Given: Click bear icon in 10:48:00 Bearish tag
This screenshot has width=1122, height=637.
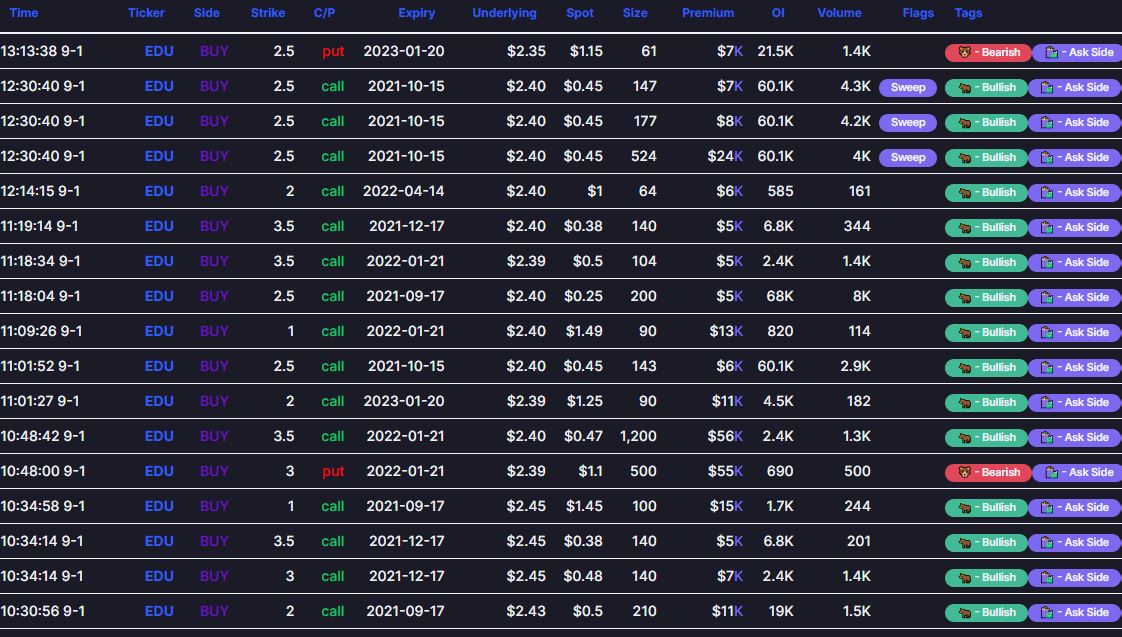Looking at the screenshot, I should pyautogui.click(x=965, y=472).
